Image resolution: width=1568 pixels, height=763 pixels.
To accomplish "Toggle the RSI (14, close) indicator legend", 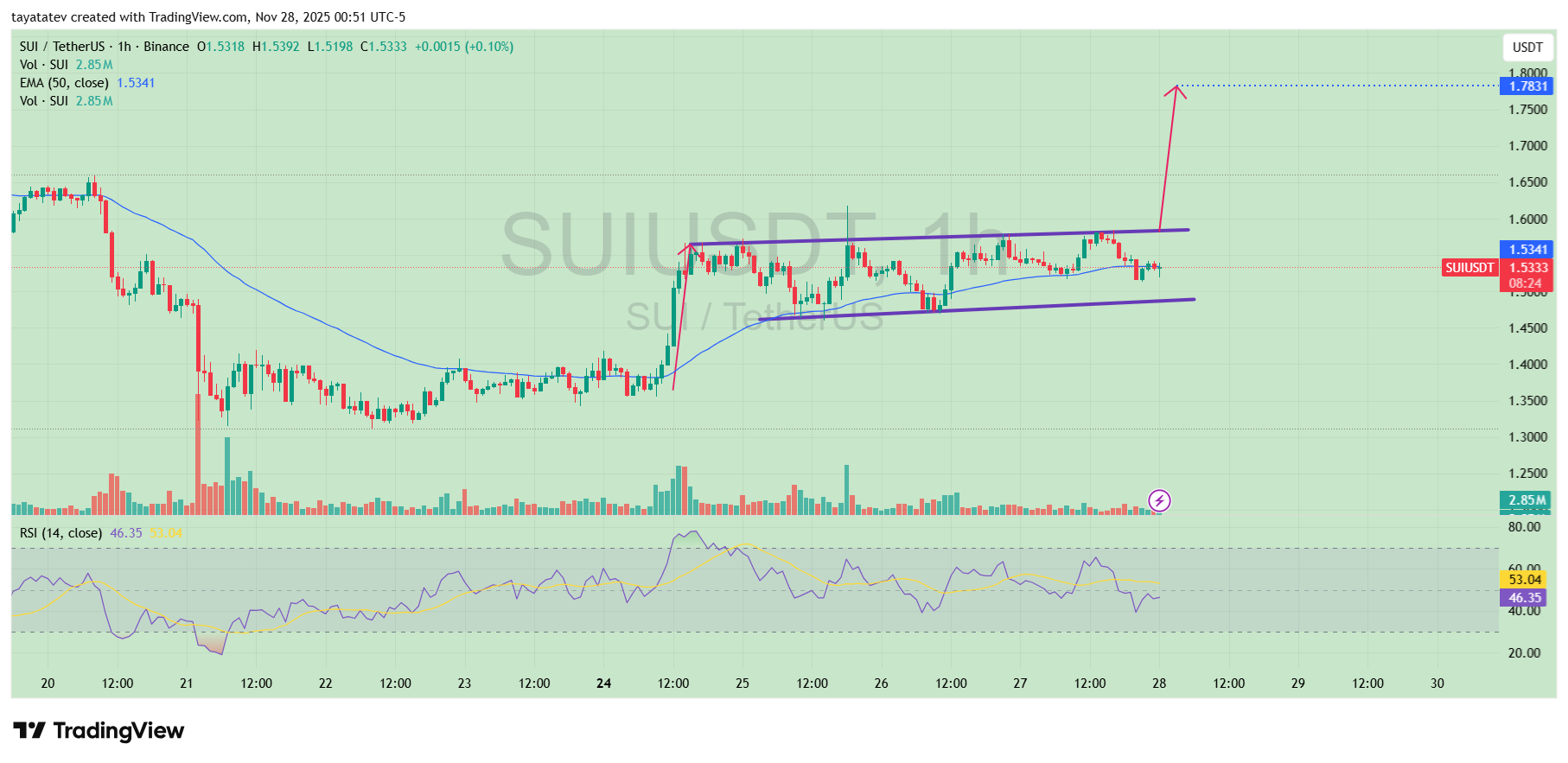I will point(61,533).
